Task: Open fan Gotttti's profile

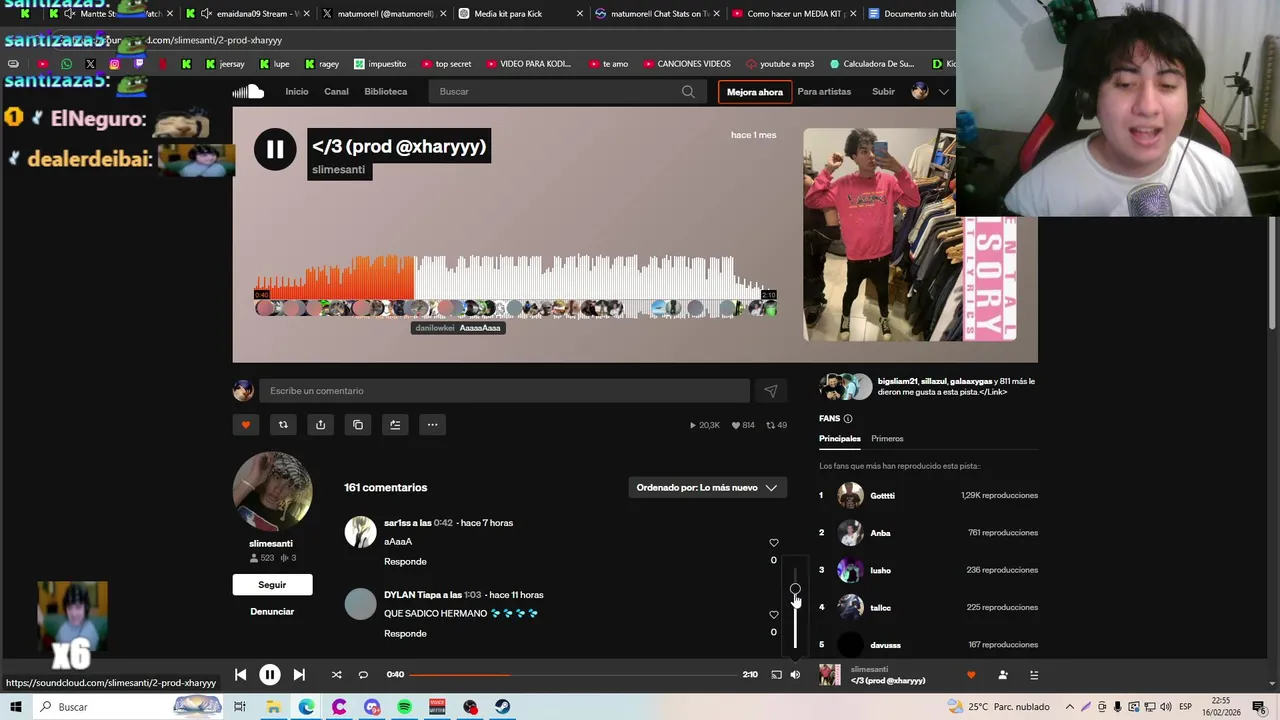Action: (882, 496)
